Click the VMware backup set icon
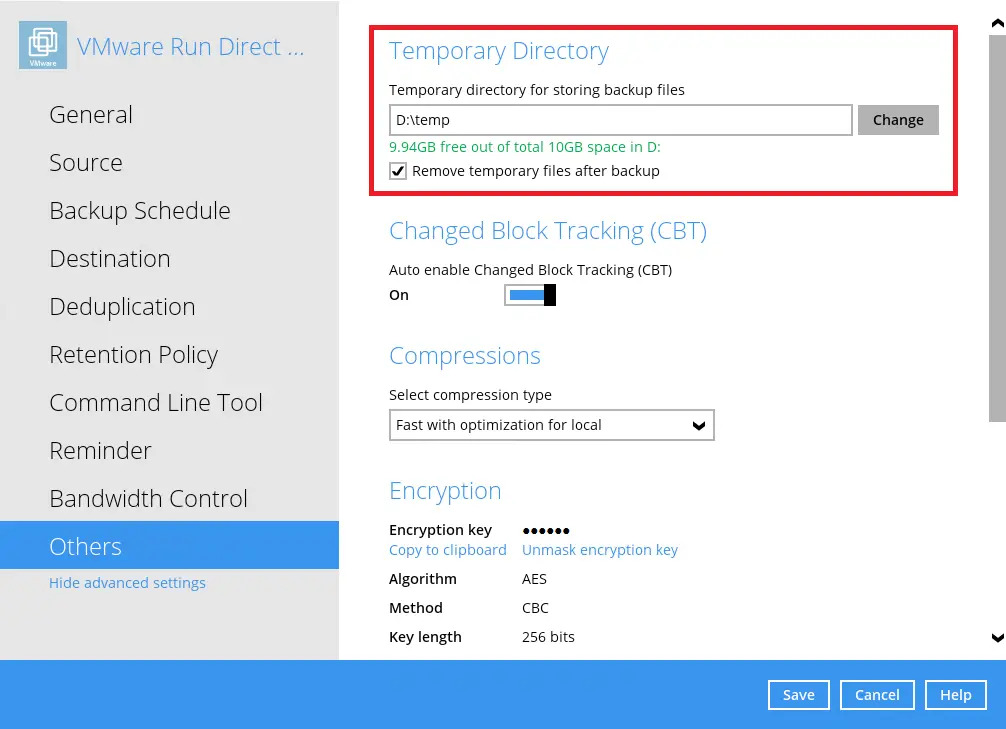The width and height of the screenshot is (1006, 729). coord(43,46)
